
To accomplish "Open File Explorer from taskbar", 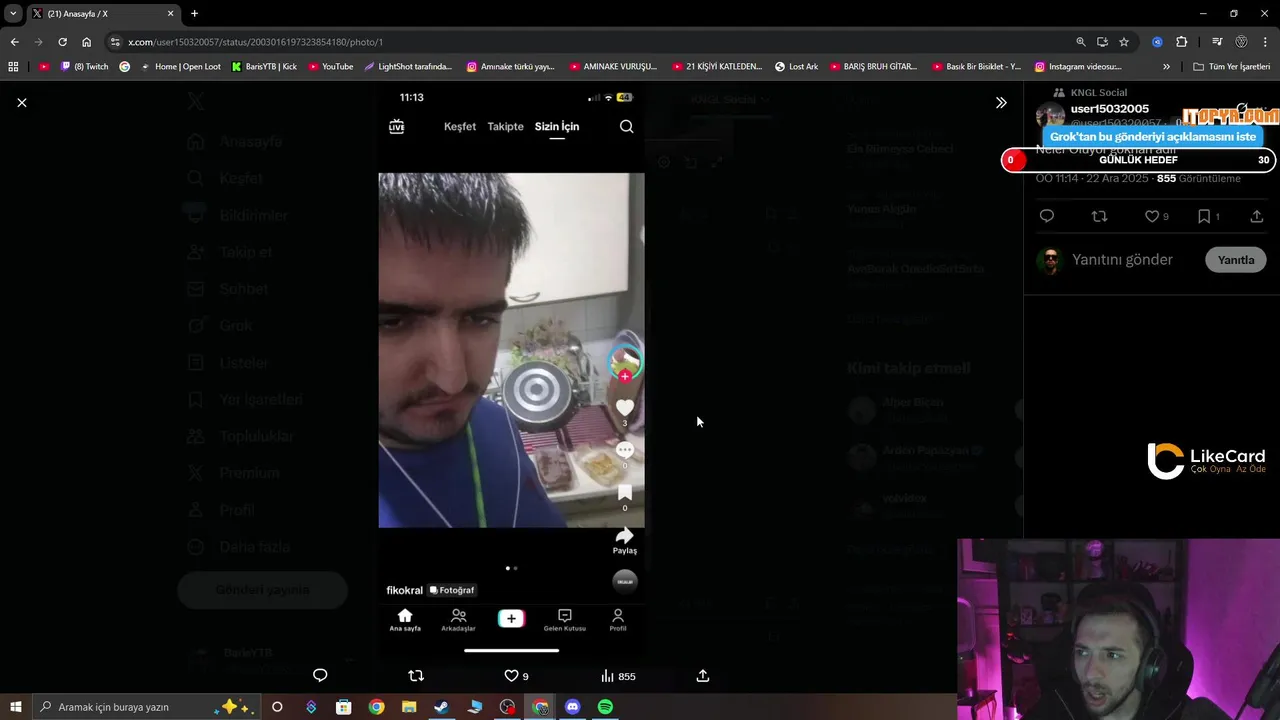I will pyautogui.click(x=409, y=707).
